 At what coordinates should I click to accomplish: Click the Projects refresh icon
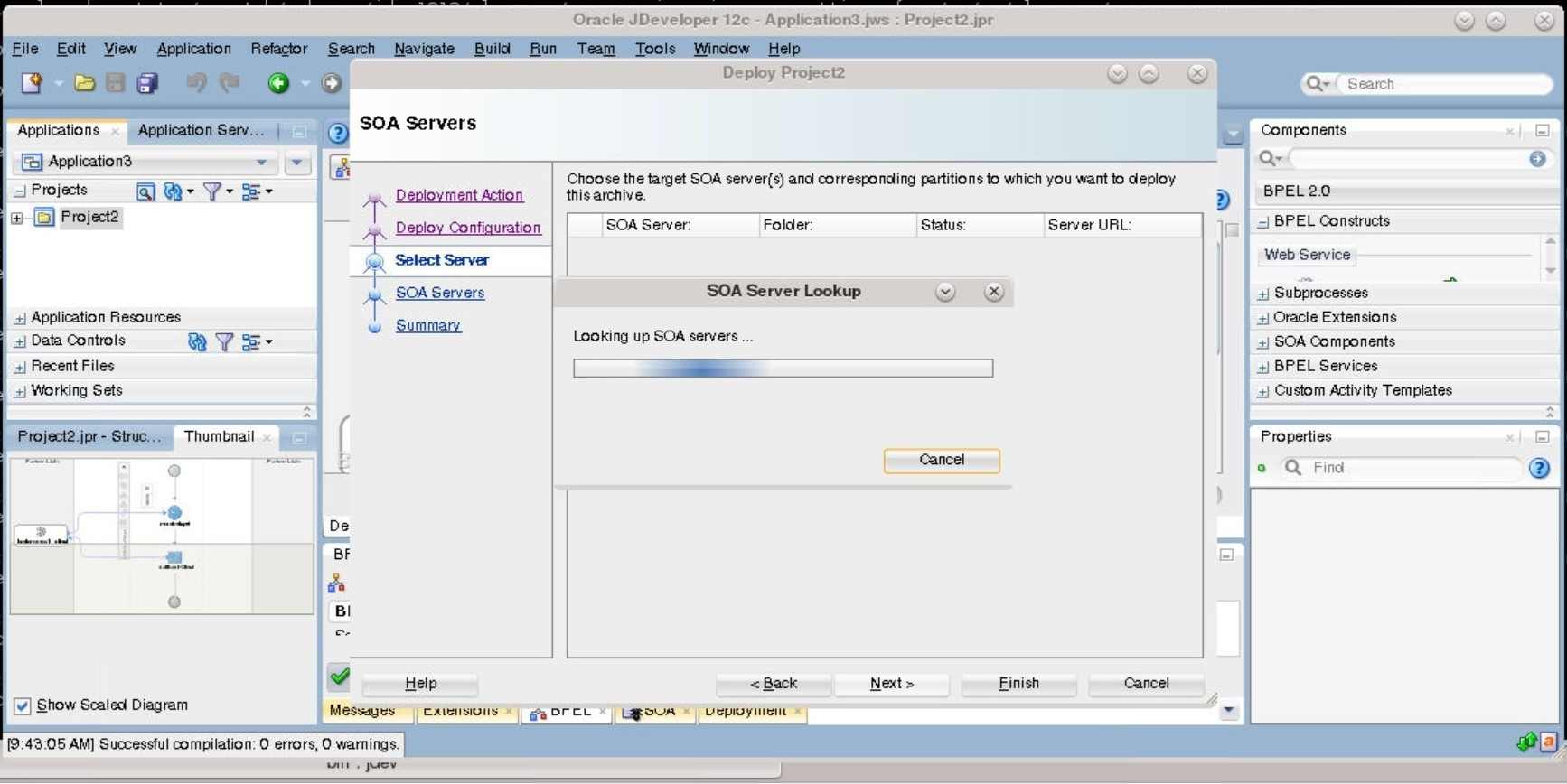pyautogui.click(x=173, y=191)
